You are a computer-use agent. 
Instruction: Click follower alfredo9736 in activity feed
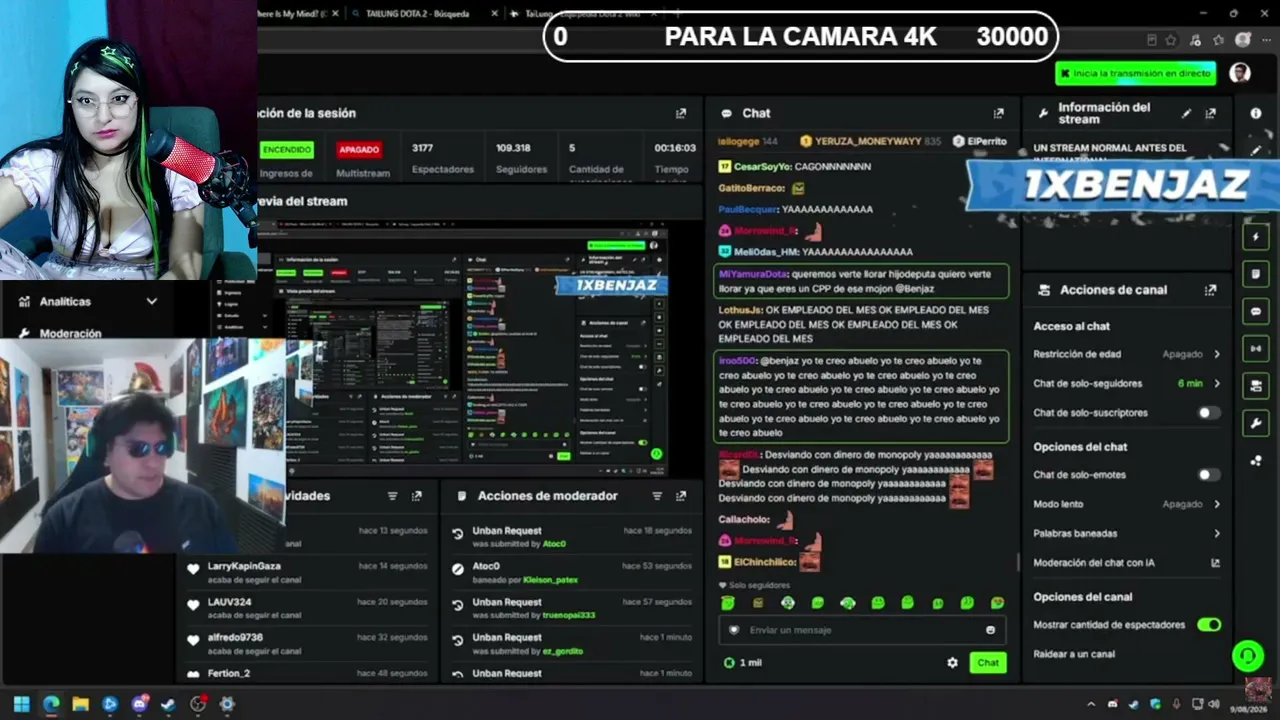235,637
